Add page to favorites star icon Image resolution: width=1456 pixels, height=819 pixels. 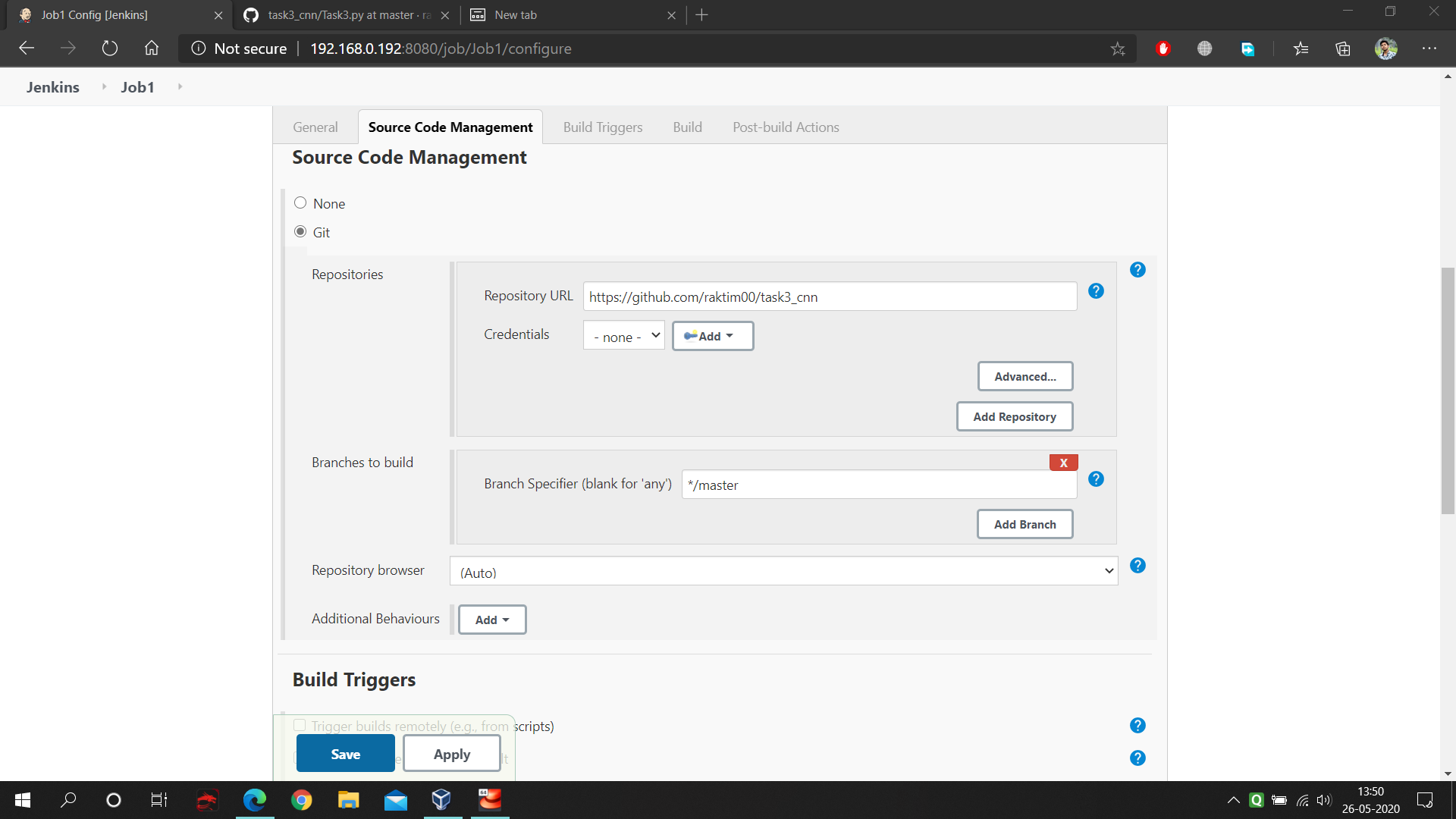point(1117,49)
